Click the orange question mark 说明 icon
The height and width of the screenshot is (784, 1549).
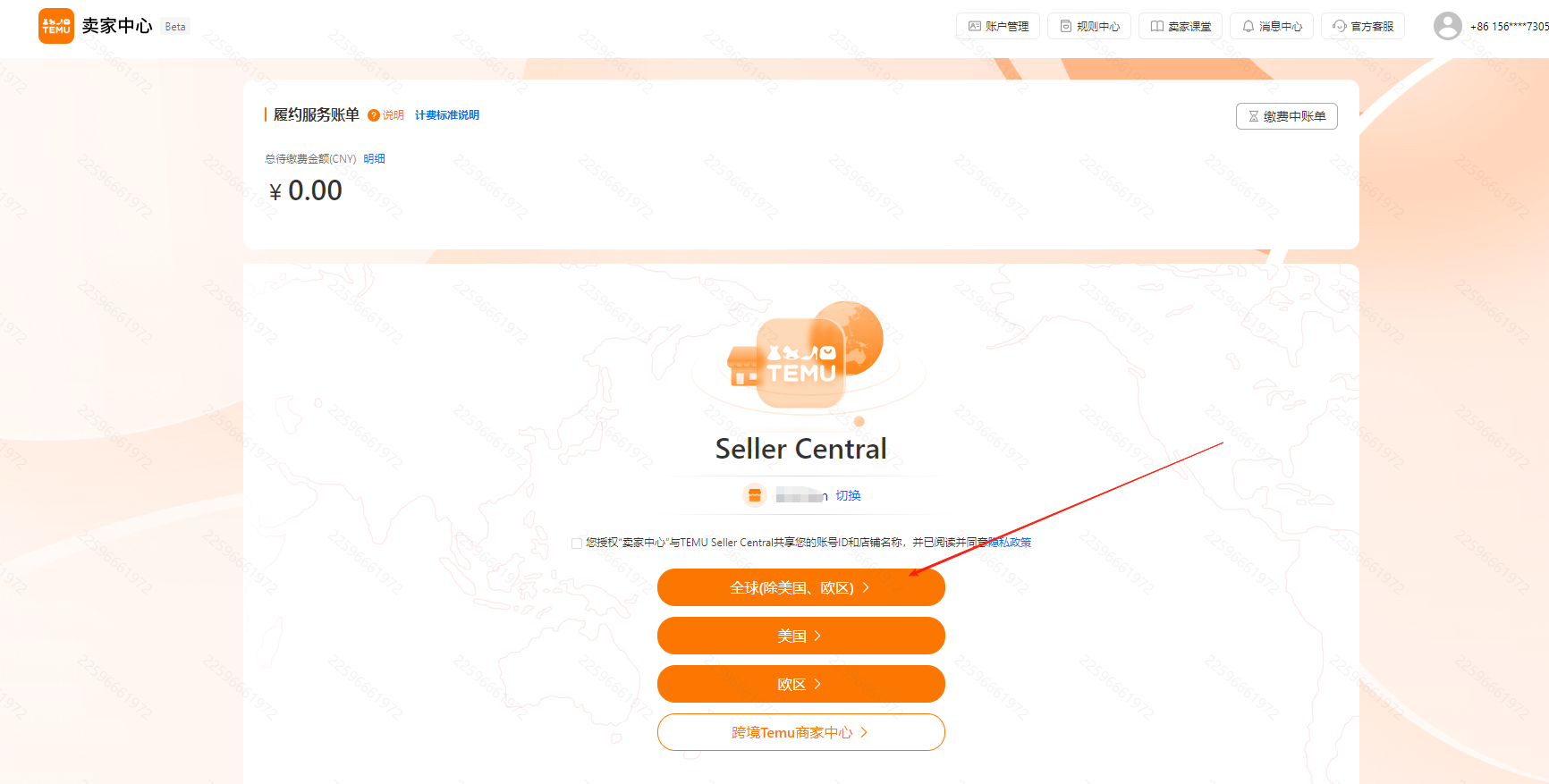[374, 115]
